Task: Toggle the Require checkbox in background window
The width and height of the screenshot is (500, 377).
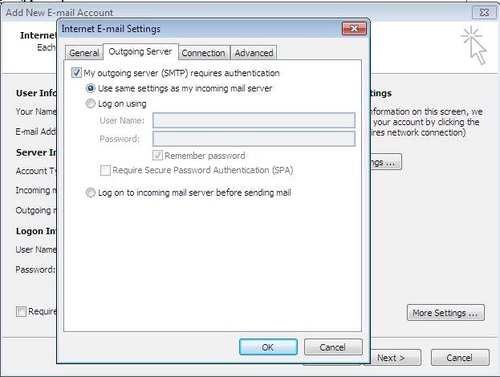Action: pyautogui.click(x=21, y=312)
